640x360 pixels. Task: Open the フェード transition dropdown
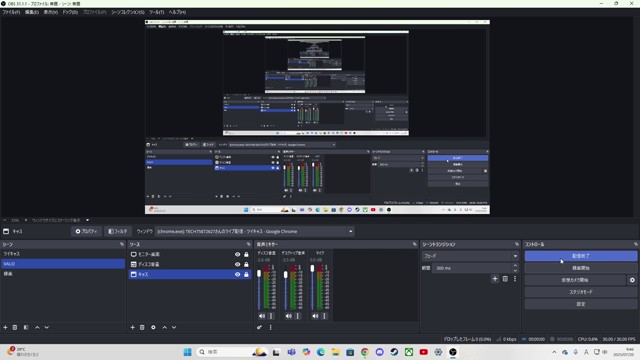(x=470, y=256)
